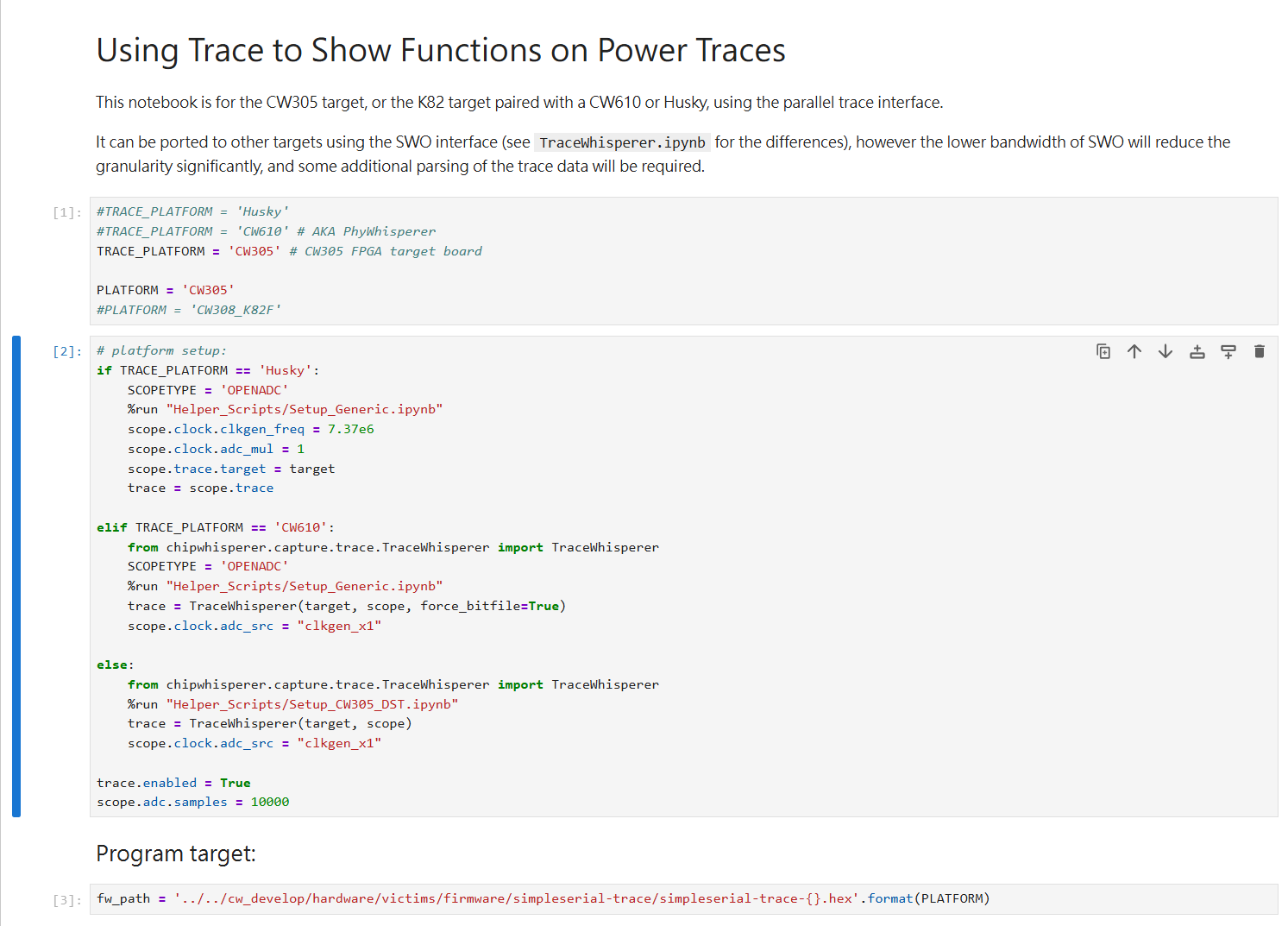The height and width of the screenshot is (926, 1288).
Task: Click the trace.enabled = True line
Action: [173, 783]
